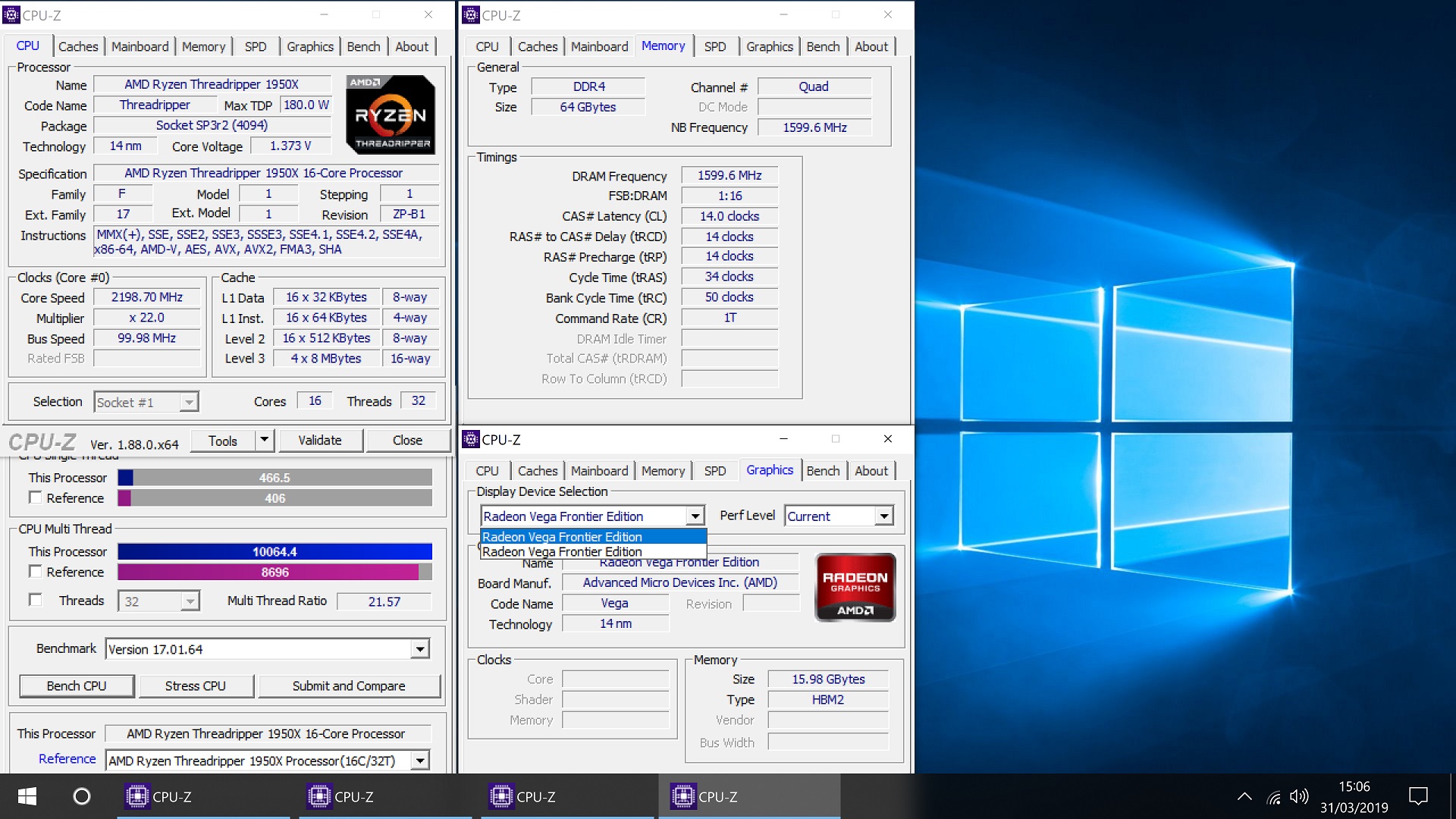
Task: Open Caches tab in CPU window
Action: 78,46
